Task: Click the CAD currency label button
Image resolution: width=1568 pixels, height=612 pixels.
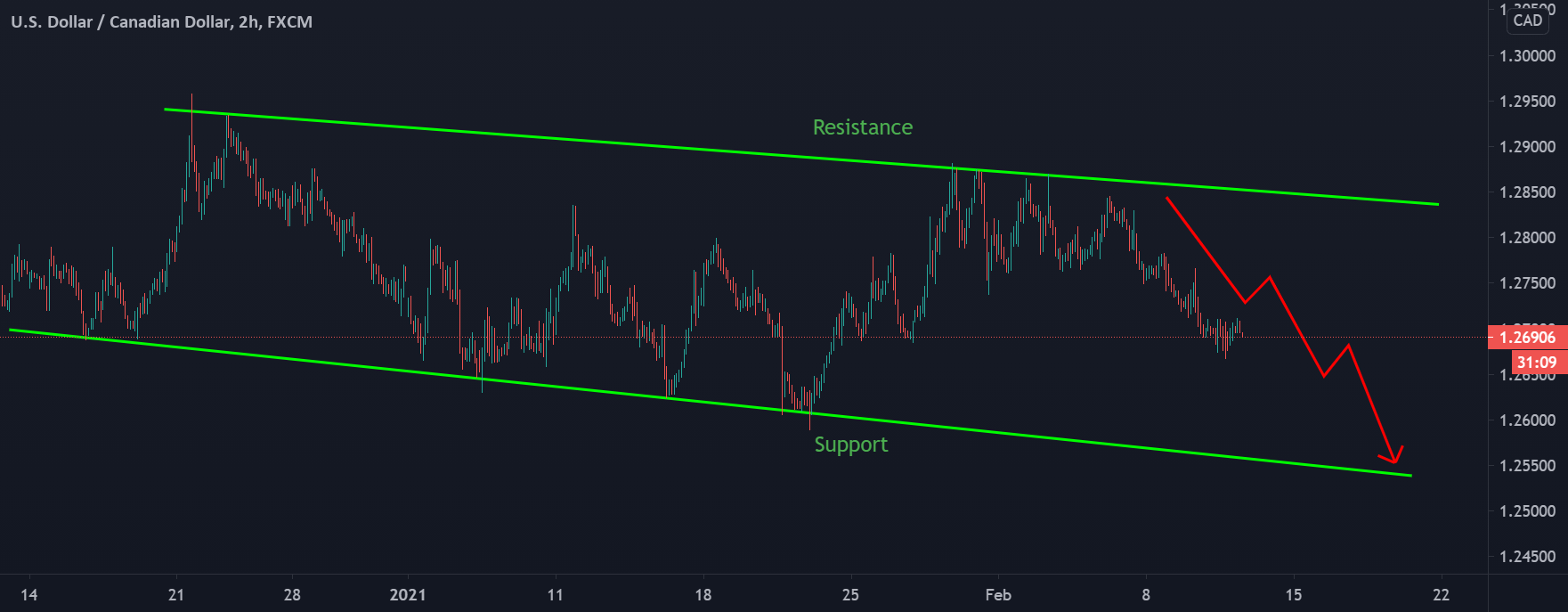Action: (1527, 20)
